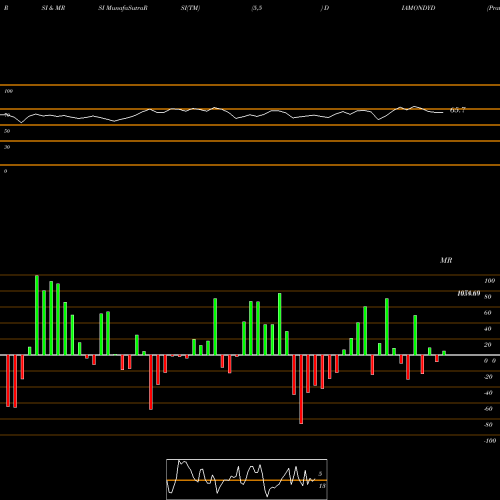Click the label 15 in mini chart
This screenshot has height=500, width=500.
point(322,486)
